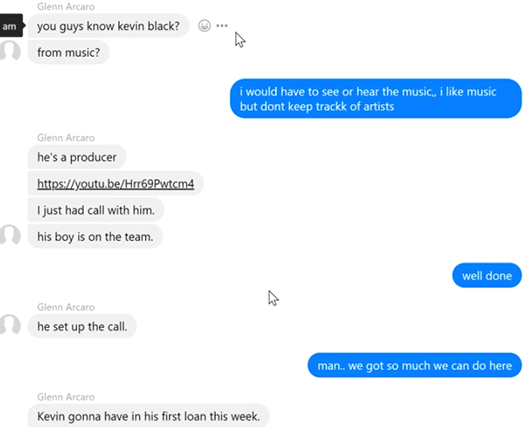Select the black 'am' timestamp tooltip
Screen dimensions: 525x427
pos(11,26)
